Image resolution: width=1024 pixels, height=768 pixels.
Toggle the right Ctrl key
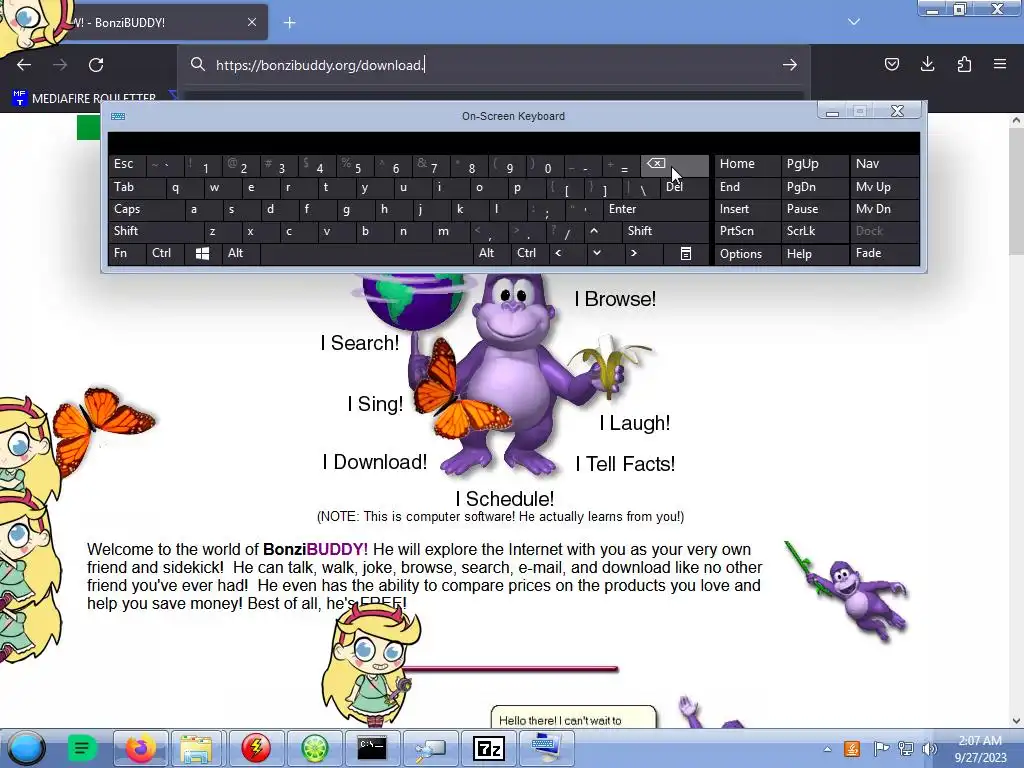point(528,253)
